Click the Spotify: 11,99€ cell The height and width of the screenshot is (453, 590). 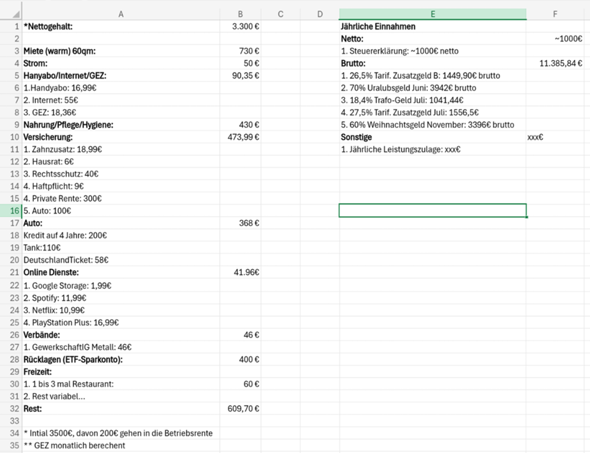pyautogui.click(x=121, y=298)
